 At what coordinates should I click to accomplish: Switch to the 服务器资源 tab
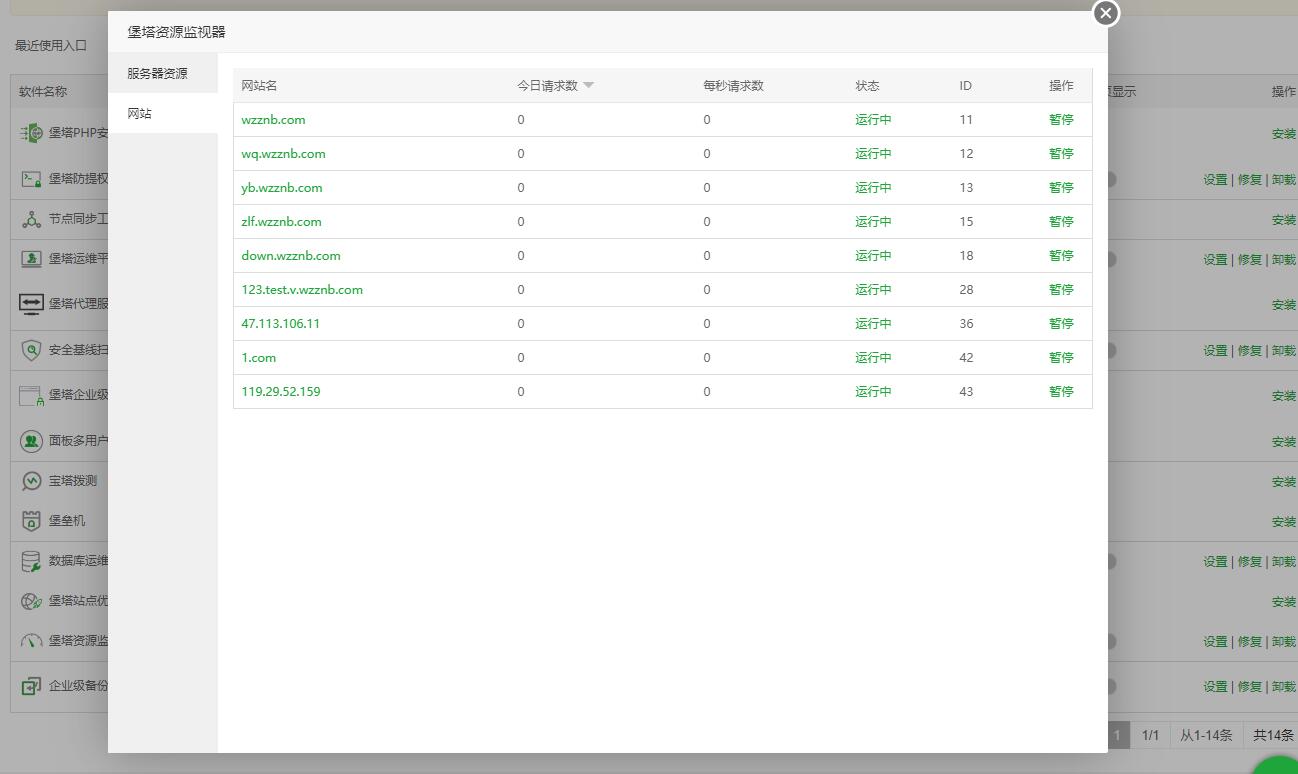[x=163, y=73]
